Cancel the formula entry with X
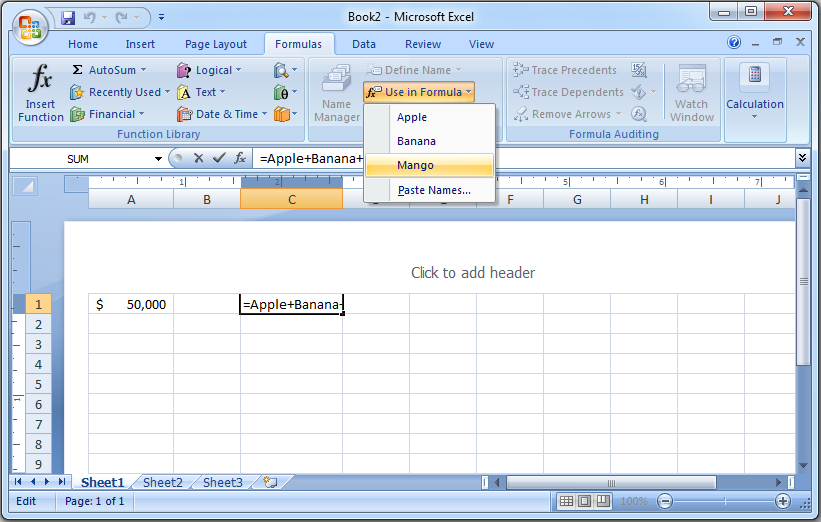The width and height of the screenshot is (821, 522). [198, 158]
